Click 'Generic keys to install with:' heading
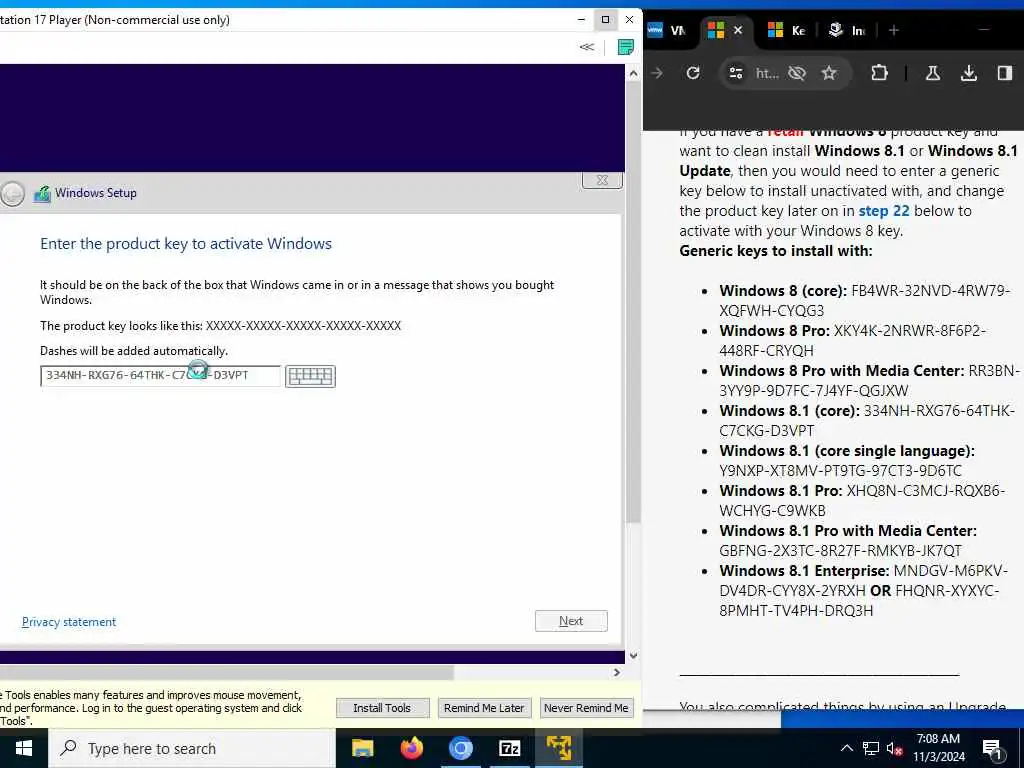 776,251
